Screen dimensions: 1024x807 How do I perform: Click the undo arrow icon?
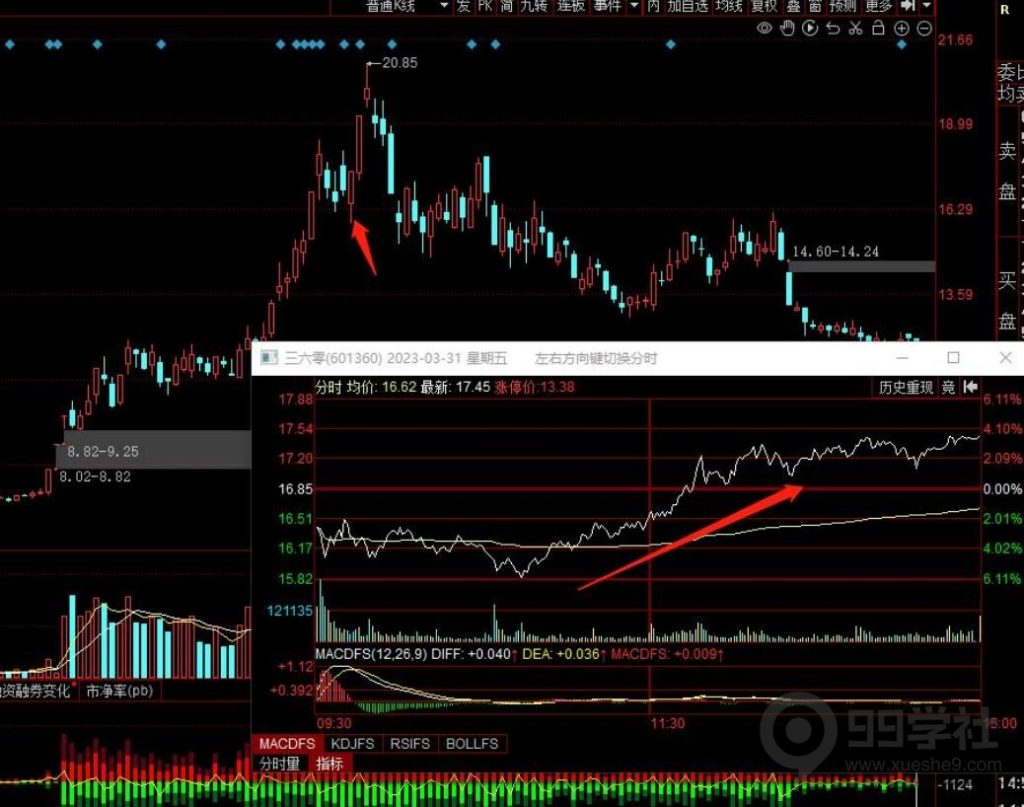coord(832,28)
